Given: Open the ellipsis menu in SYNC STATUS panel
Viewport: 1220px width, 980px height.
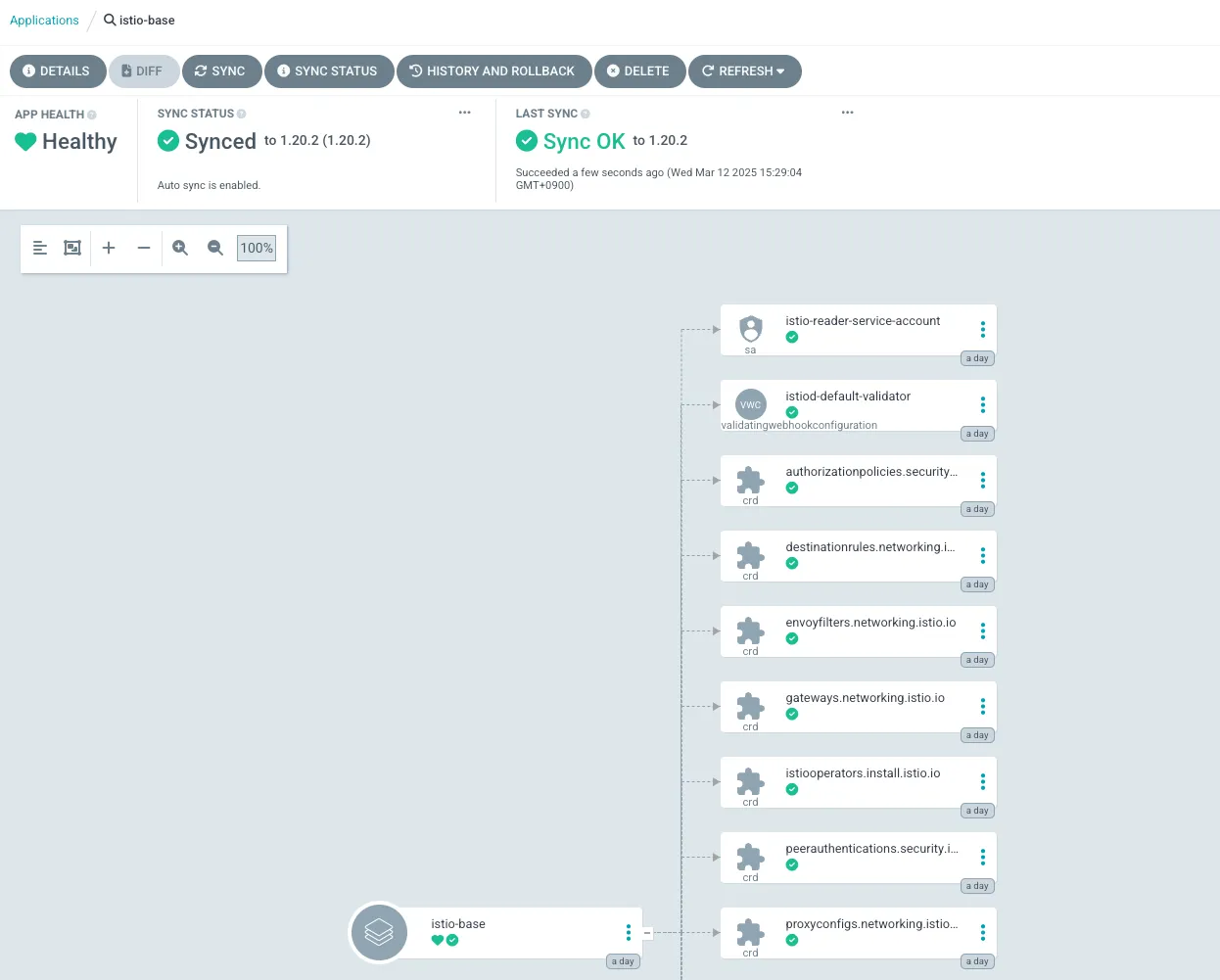Looking at the screenshot, I should pyautogui.click(x=465, y=113).
